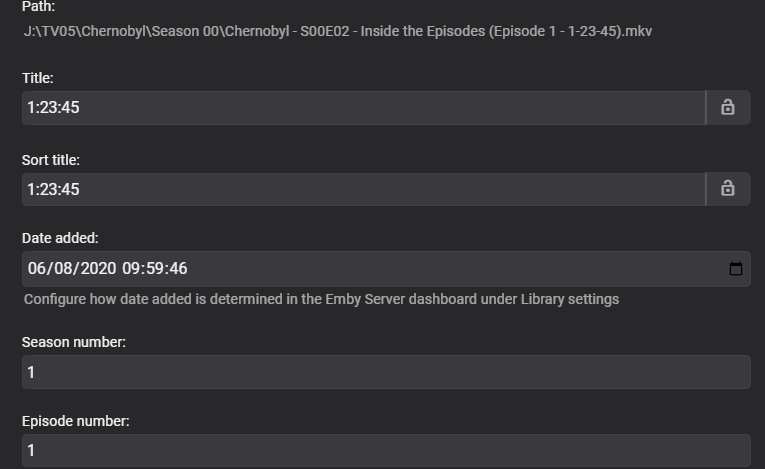Image resolution: width=765 pixels, height=469 pixels.
Task: Select the minutes "59" in Date added
Action: [156, 268]
